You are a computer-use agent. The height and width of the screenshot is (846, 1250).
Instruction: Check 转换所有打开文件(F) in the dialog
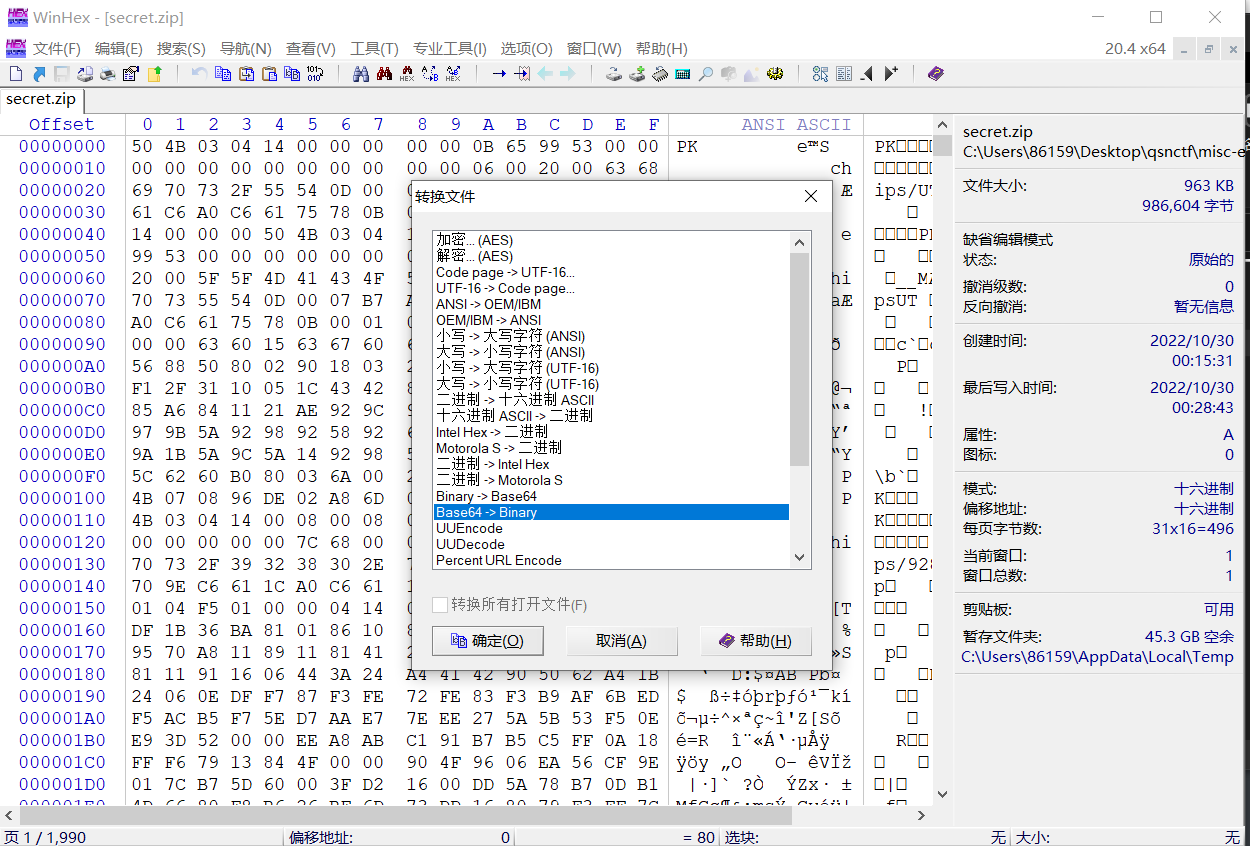tap(438, 605)
